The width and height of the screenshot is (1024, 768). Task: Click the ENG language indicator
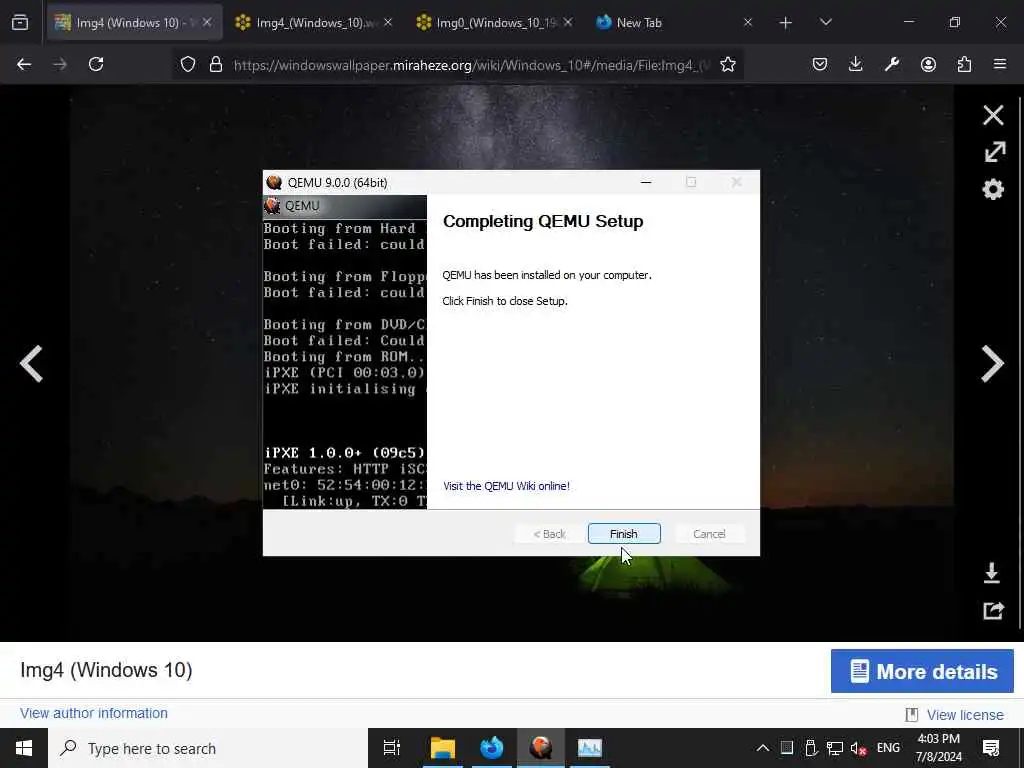[888, 748]
